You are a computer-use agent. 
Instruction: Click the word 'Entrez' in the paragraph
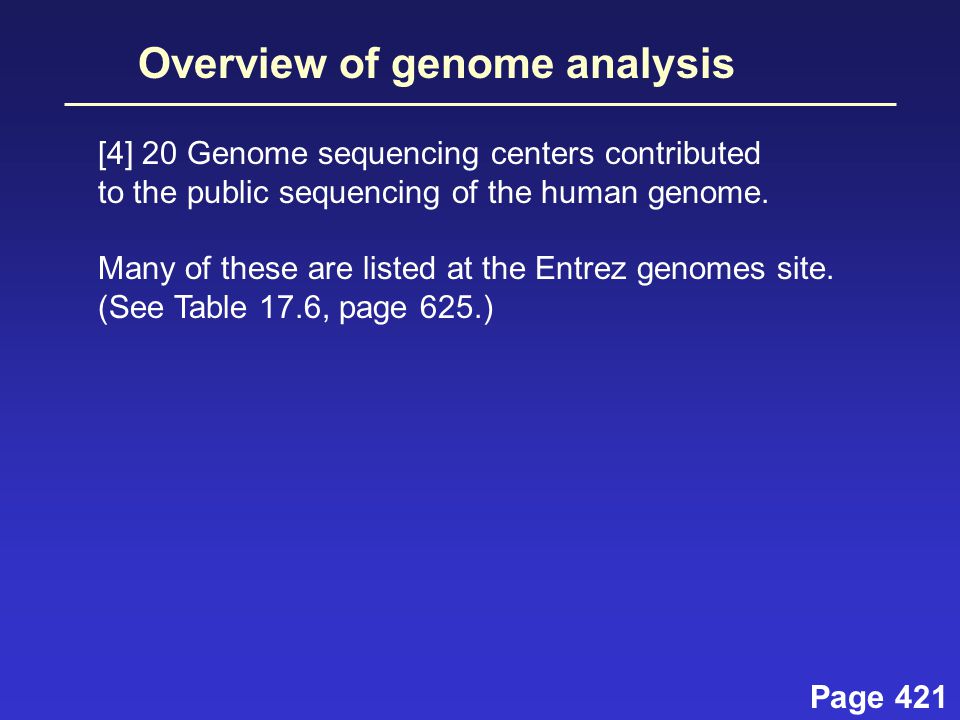[580, 269]
